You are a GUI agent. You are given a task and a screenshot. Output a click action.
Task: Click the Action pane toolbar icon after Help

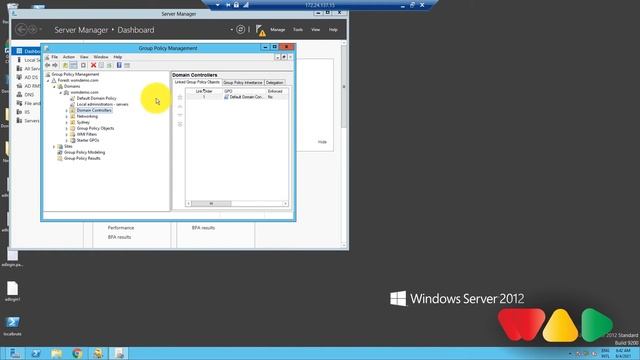click(127, 65)
